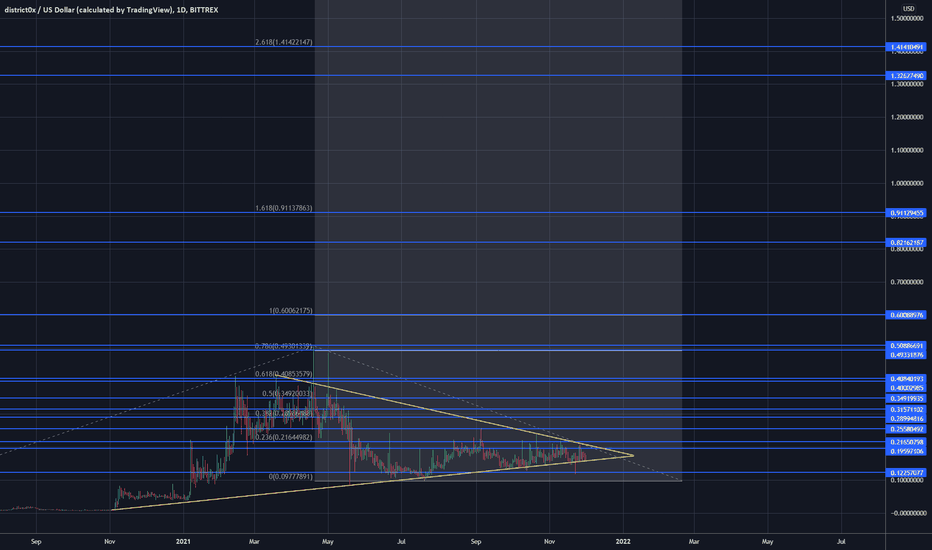Select the 0.40840193 price label

pyautogui.click(x=906, y=379)
